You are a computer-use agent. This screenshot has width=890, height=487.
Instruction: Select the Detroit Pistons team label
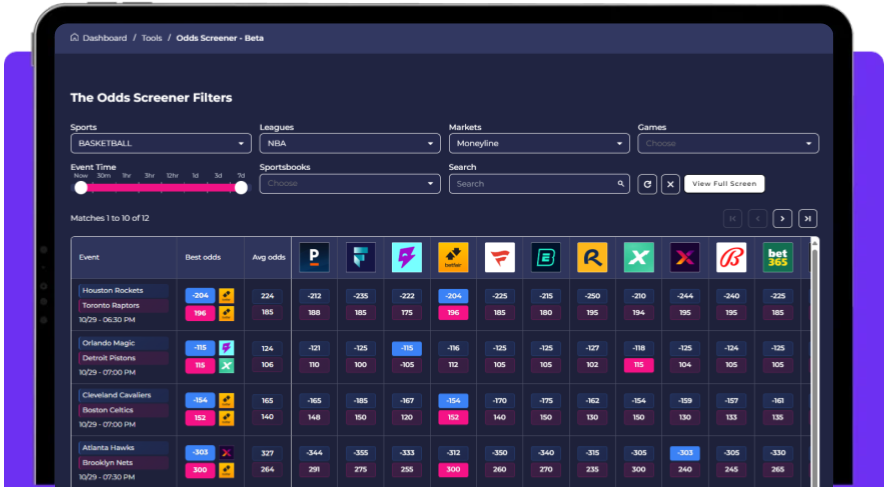coord(123,358)
